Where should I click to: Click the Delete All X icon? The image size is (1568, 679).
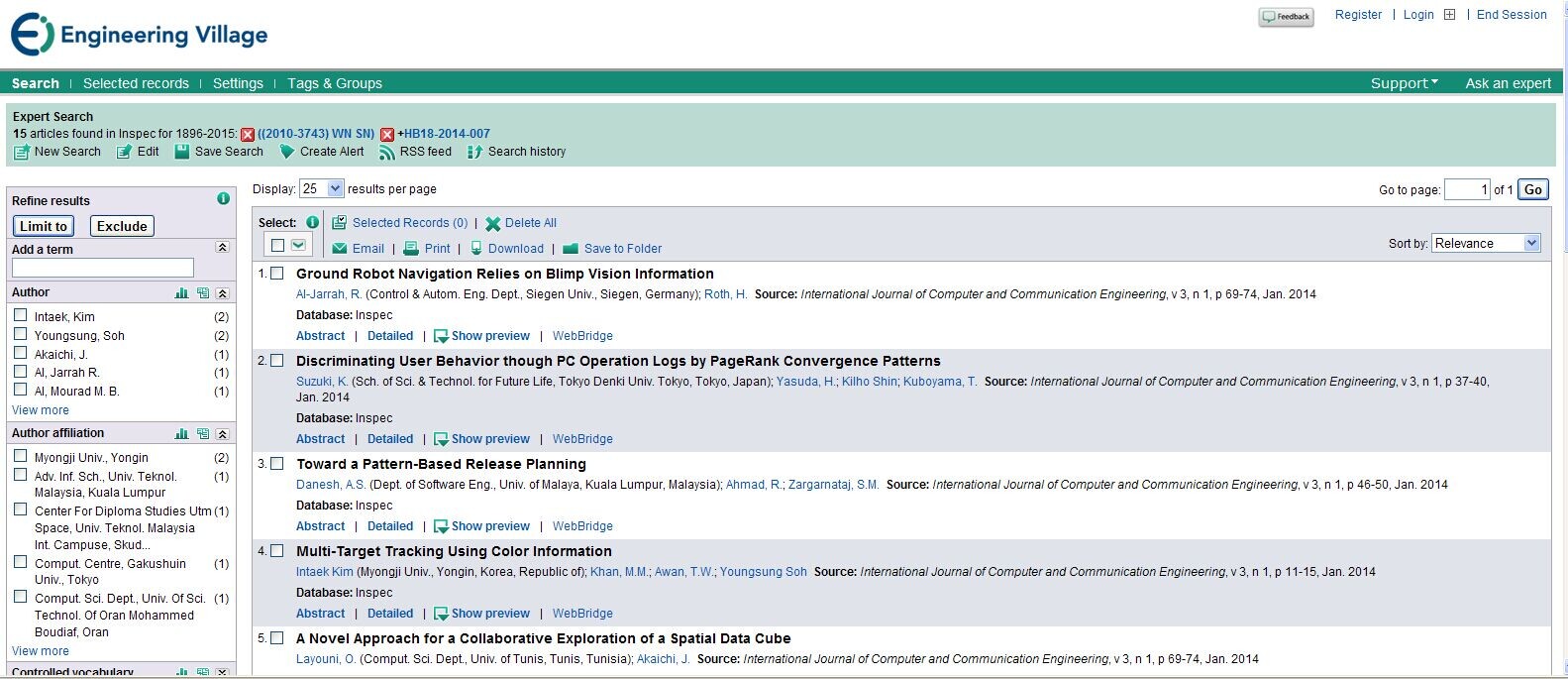click(x=492, y=224)
